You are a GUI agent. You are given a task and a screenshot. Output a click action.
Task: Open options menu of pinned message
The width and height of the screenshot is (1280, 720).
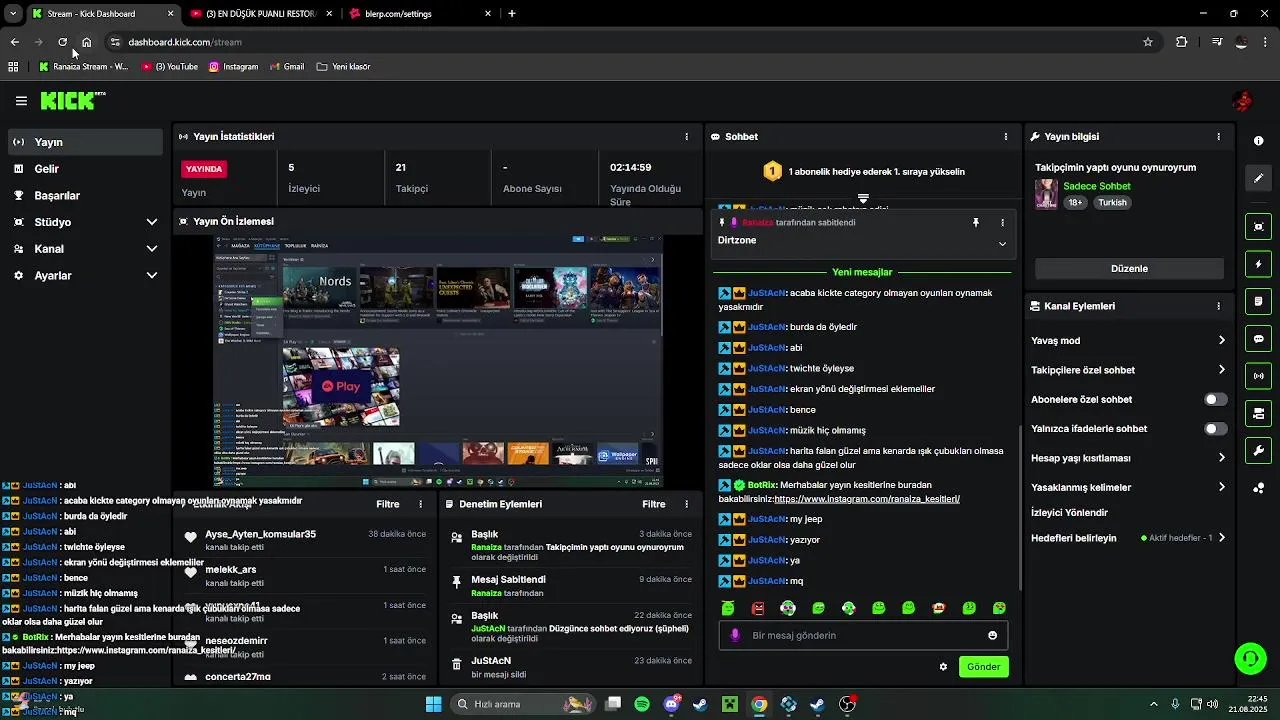point(1002,222)
